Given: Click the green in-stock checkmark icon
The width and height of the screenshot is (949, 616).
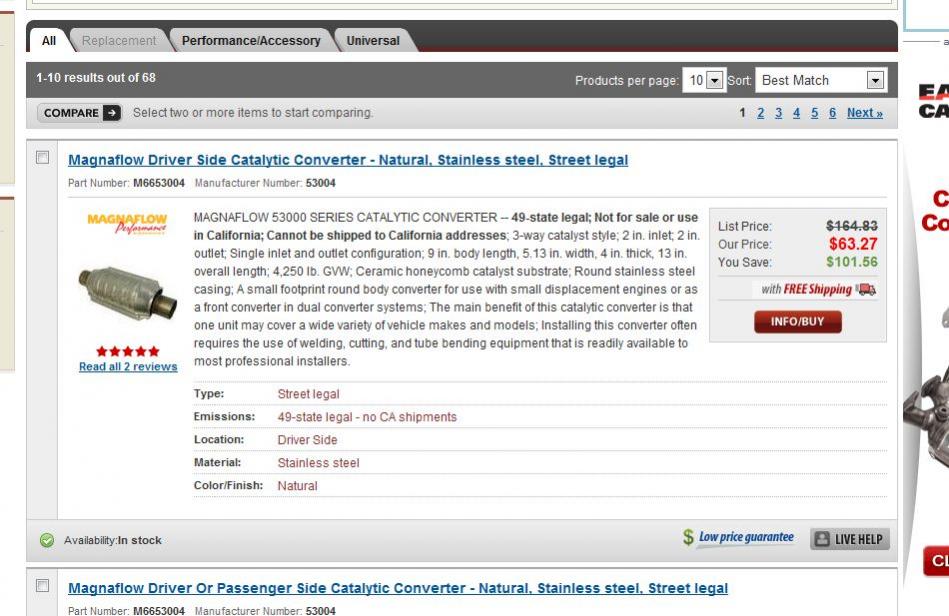Looking at the screenshot, I should (x=46, y=541).
